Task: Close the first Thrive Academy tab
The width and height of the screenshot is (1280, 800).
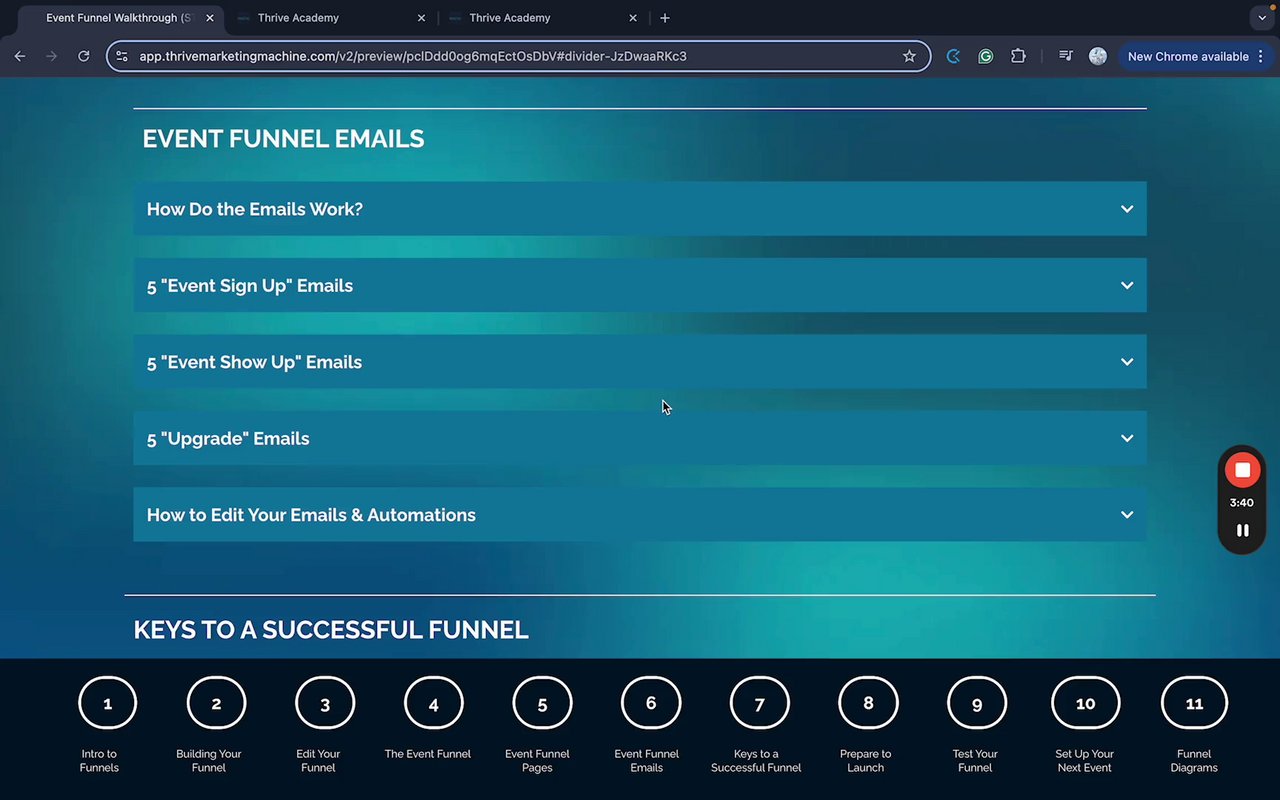Action: pyautogui.click(x=421, y=18)
